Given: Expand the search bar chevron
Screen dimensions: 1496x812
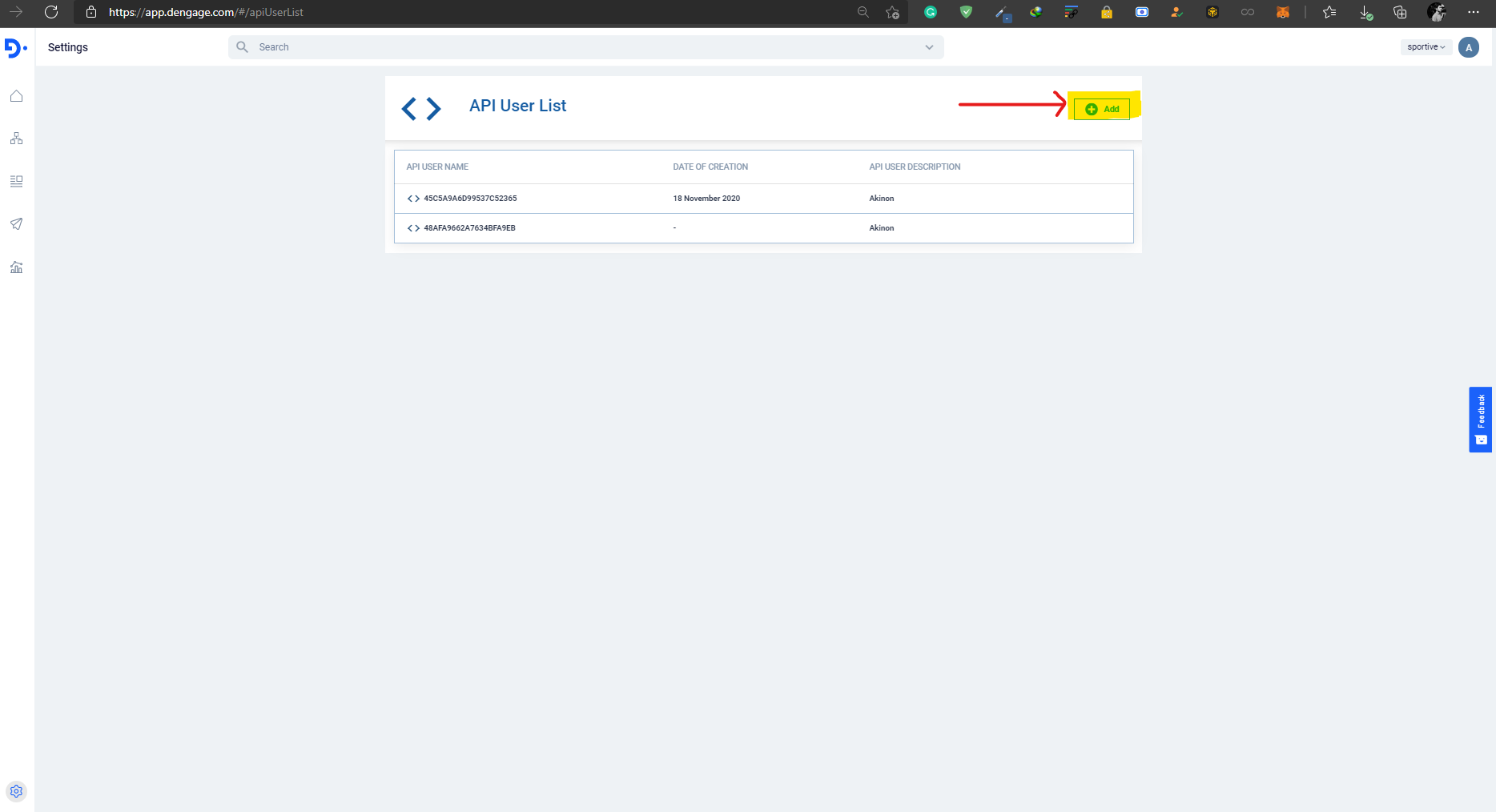Looking at the screenshot, I should point(929,46).
